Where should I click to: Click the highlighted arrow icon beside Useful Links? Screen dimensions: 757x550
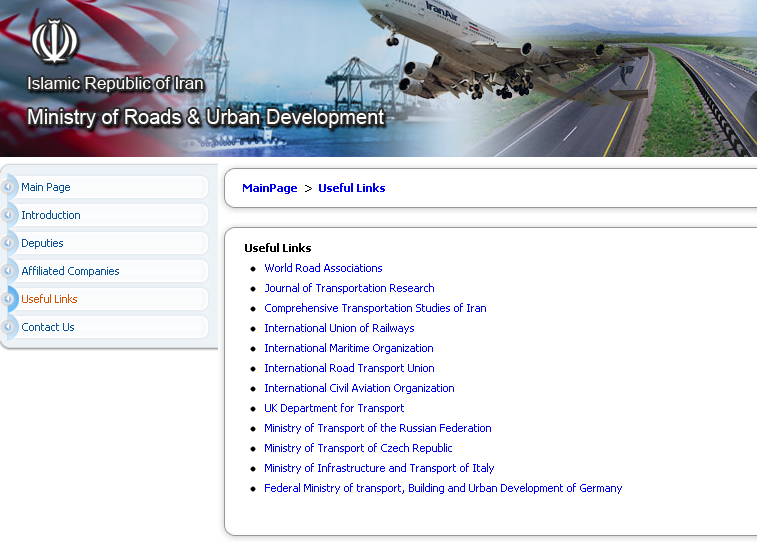pos(9,299)
